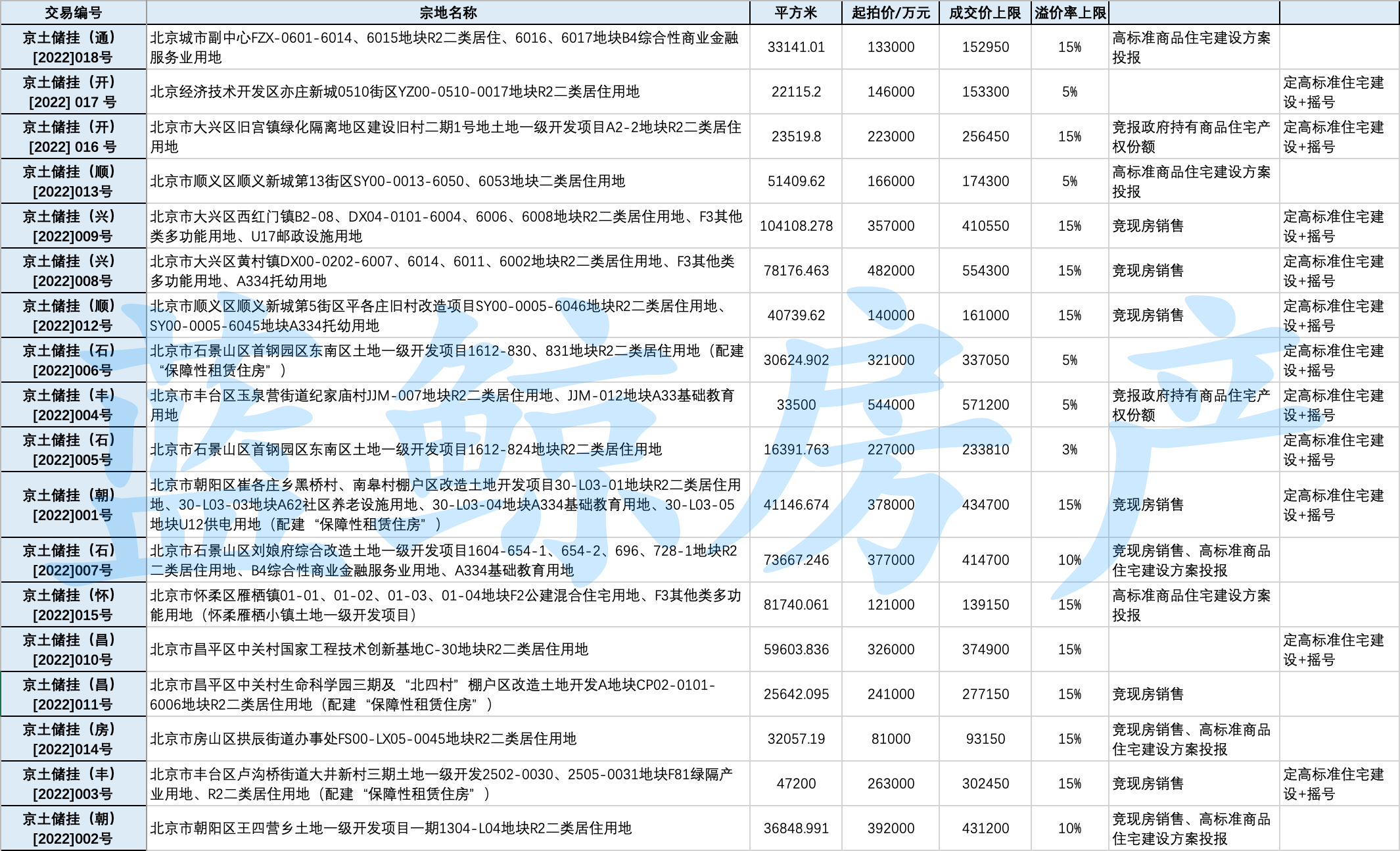1400x851 pixels.
Task: Select the price cap cell 256450
Action: coord(985,137)
